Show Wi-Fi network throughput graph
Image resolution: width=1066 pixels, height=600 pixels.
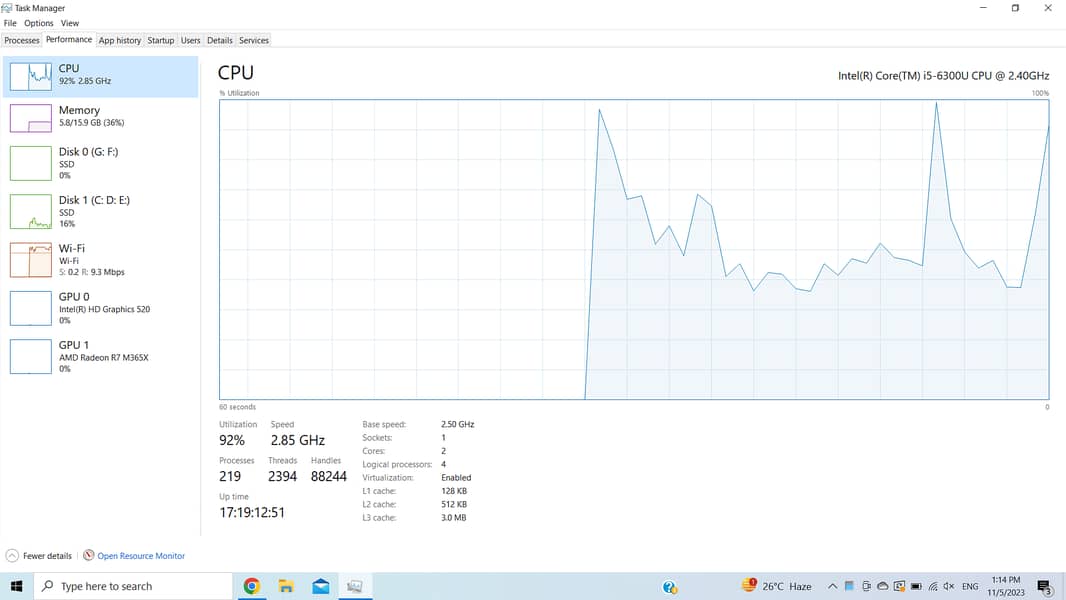click(x=30, y=259)
